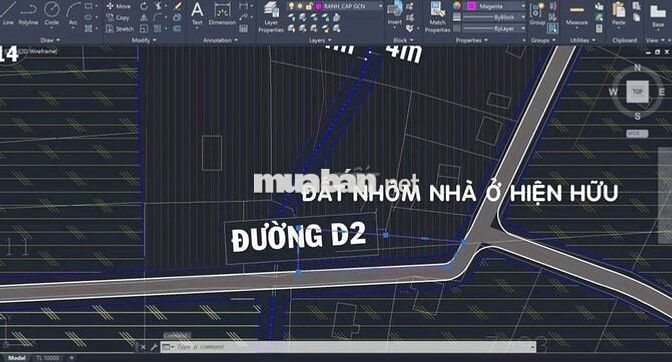672x362 pixels.
Task: Click Match Properties tool
Action: pos(438,16)
